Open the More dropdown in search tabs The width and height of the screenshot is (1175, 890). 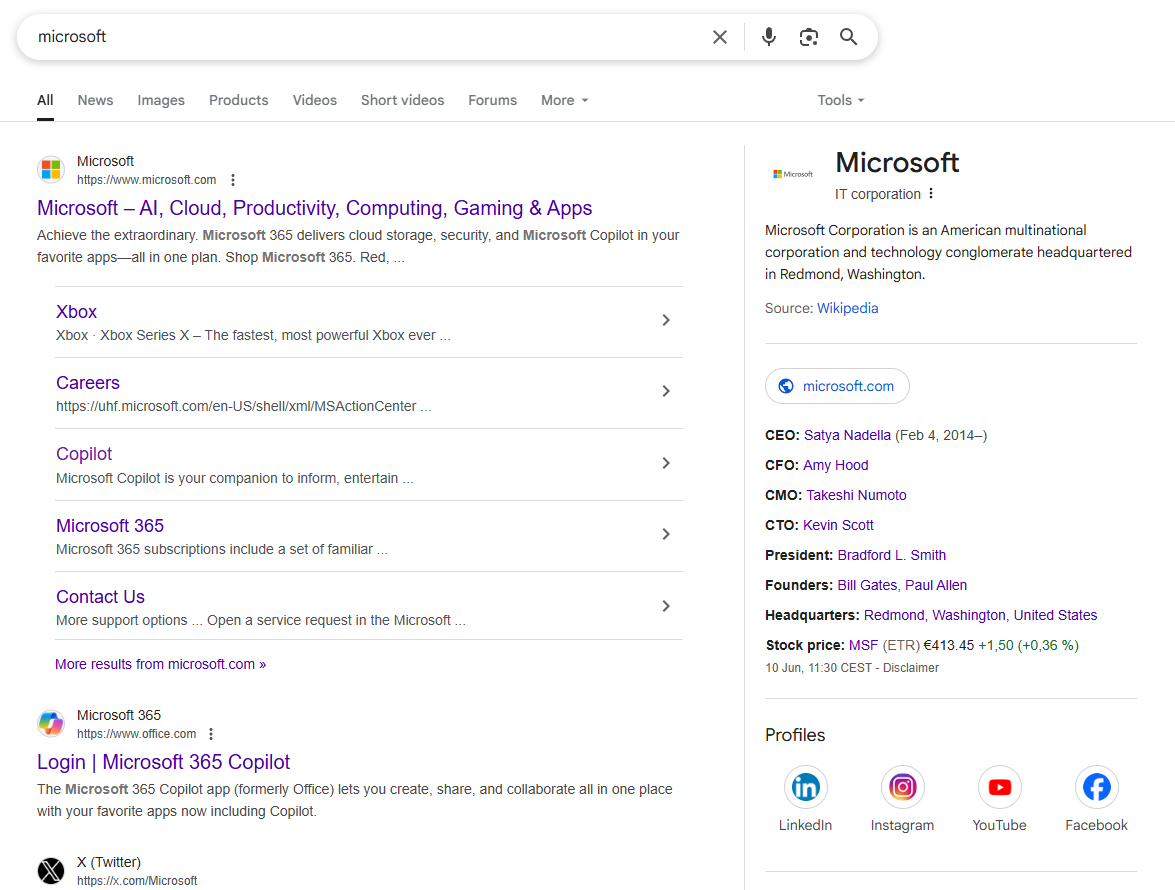tap(564, 100)
